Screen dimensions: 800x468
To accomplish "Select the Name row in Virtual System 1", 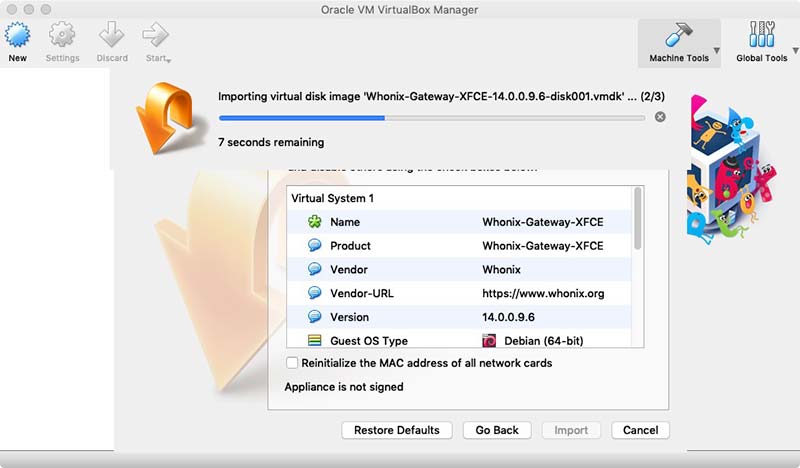I will (460, 222).
